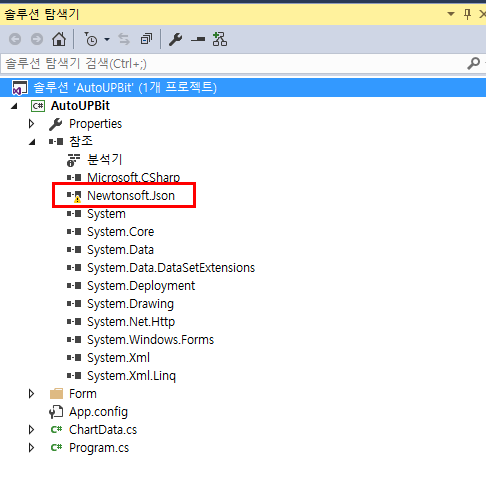The height and width of the screenshot is (485, 486).
Task: Click the wrench icon beside Properties
Action: click(56, 124)
